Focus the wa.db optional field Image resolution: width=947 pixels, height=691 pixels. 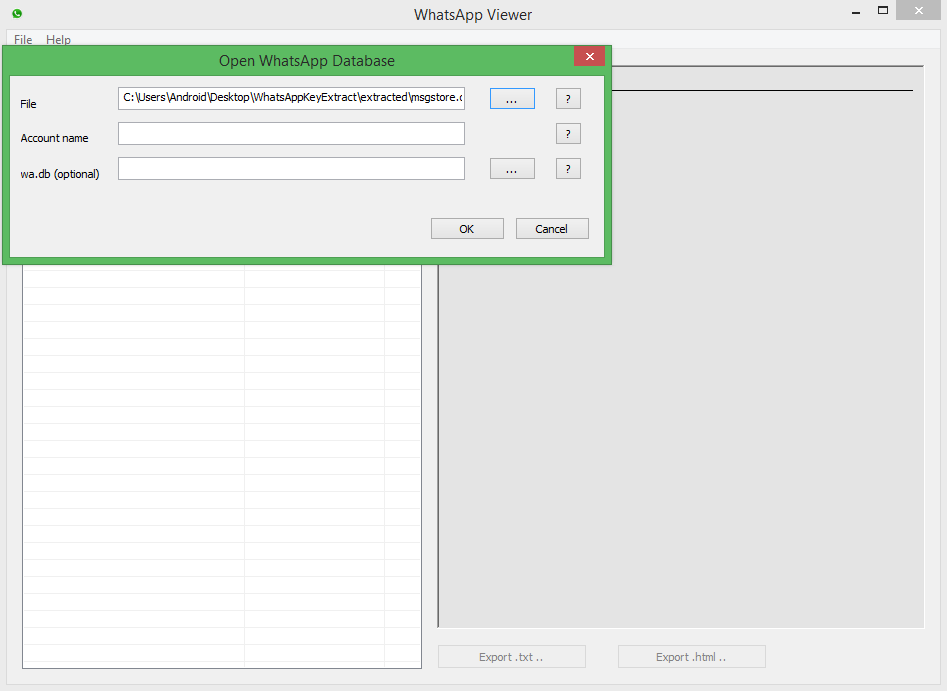point(291,169)
